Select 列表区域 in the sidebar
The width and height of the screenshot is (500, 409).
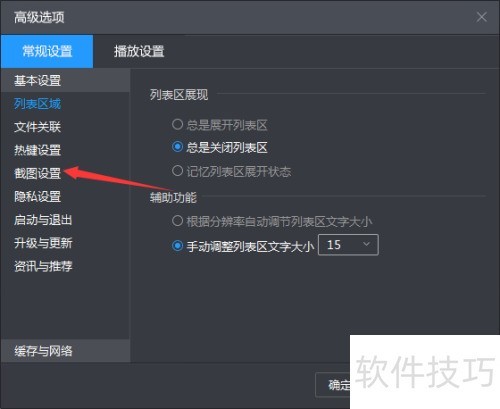click(37, 104)
